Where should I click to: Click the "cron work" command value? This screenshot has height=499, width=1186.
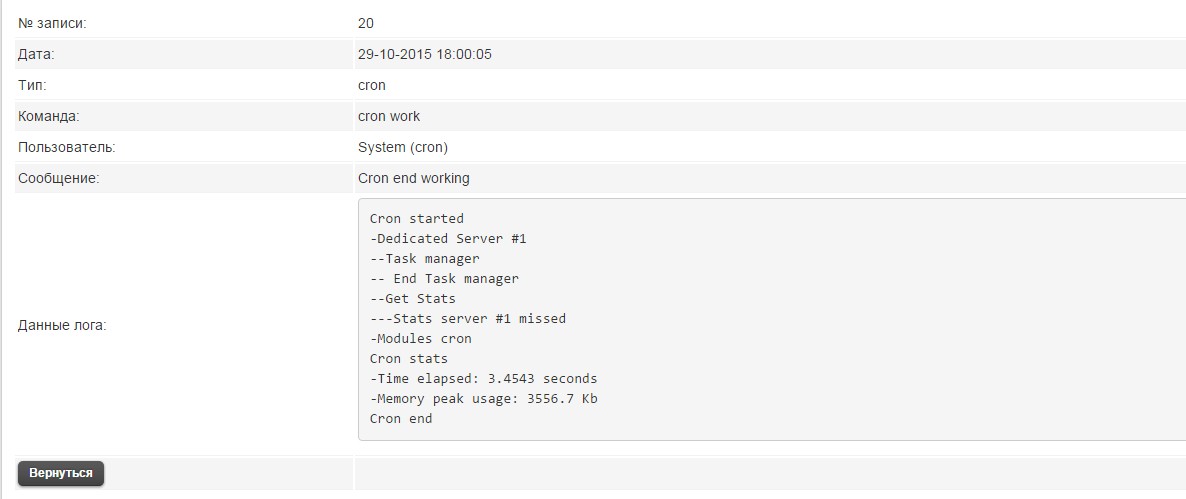(x=389, y=116)
